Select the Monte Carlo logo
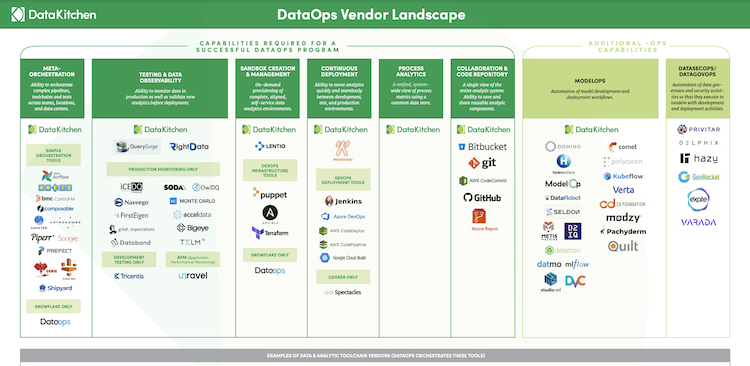 (192, 201)
